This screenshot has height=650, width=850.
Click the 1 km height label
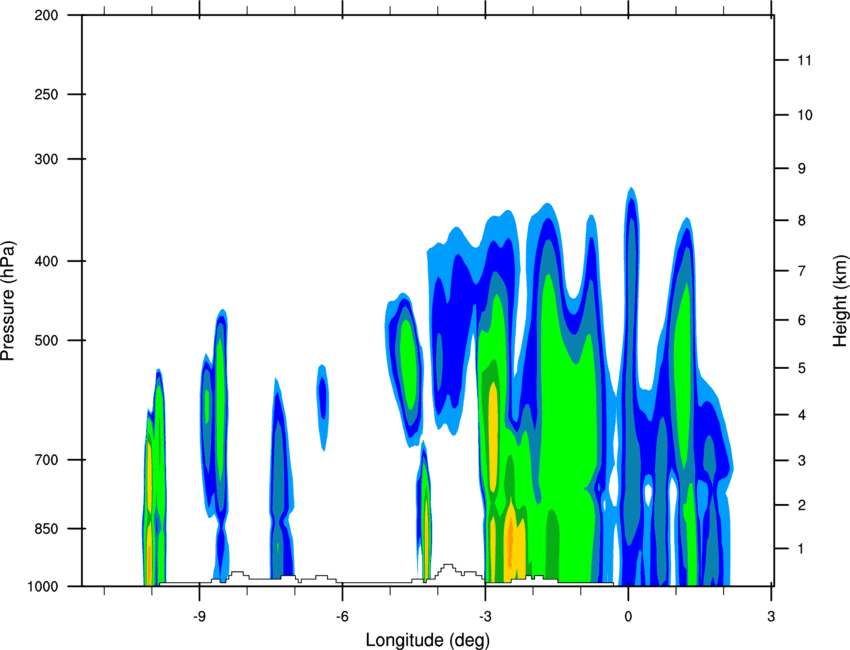click(x=801, y=549)
